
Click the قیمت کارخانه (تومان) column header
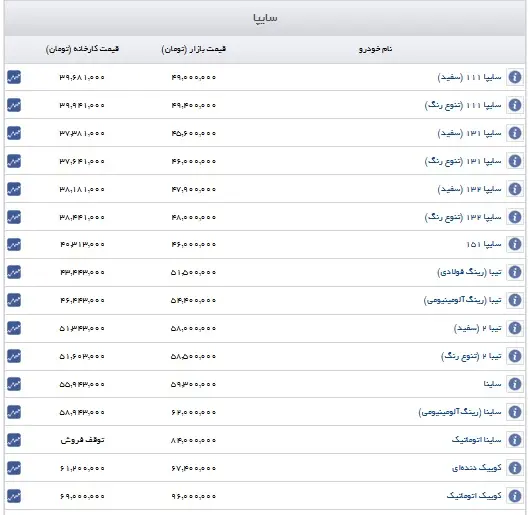(x=82, y=49)
